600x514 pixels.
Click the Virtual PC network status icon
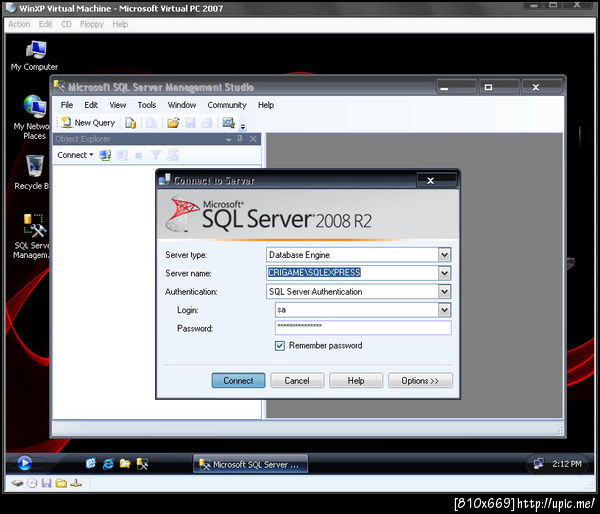[x=76, y=483]
